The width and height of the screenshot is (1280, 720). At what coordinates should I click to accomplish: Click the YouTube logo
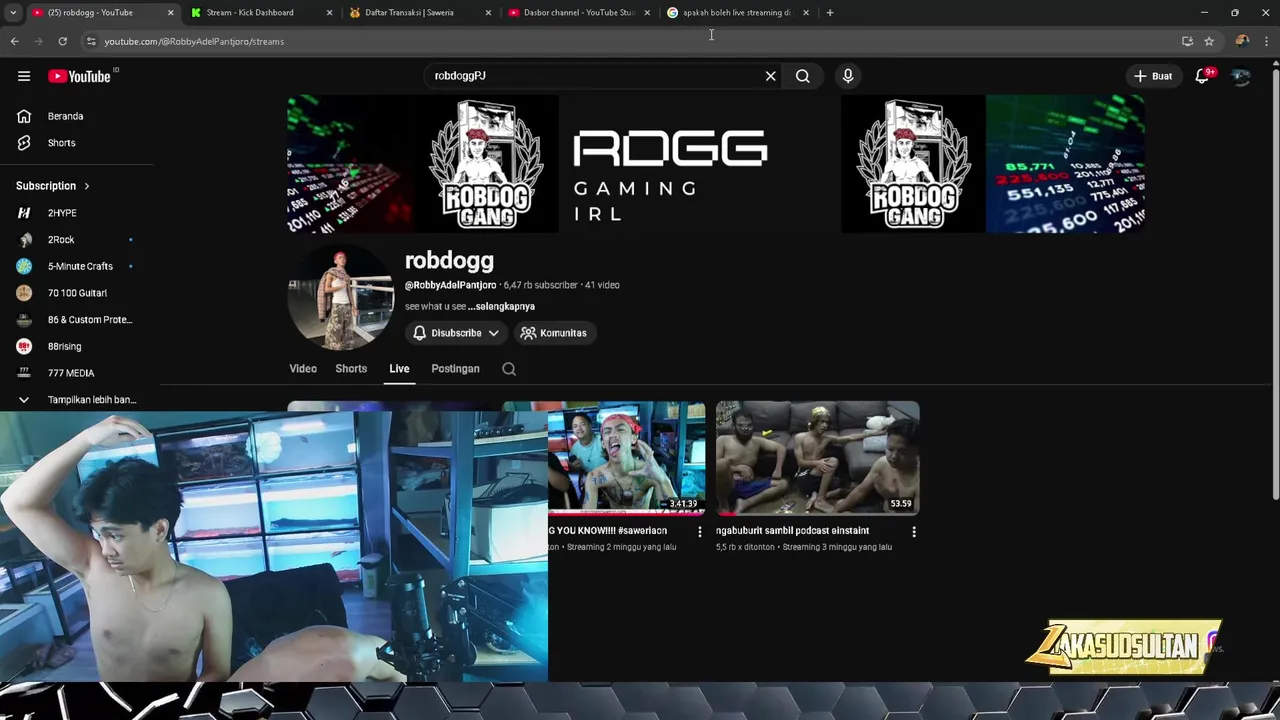(x=79, y=76)
